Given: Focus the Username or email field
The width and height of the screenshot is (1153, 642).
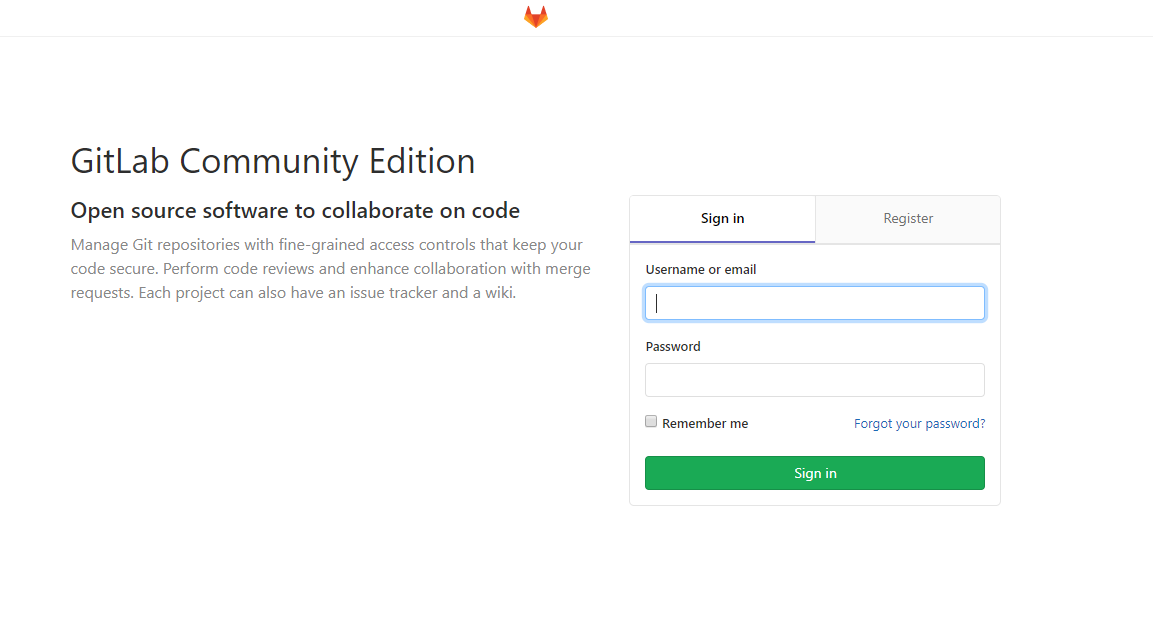Looking at the screenshot, I should [815, 304].
